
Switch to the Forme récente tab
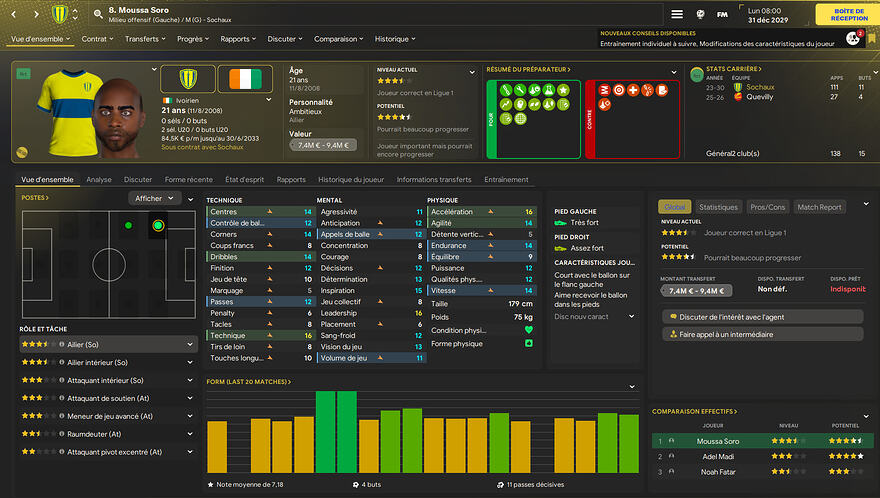189,180
